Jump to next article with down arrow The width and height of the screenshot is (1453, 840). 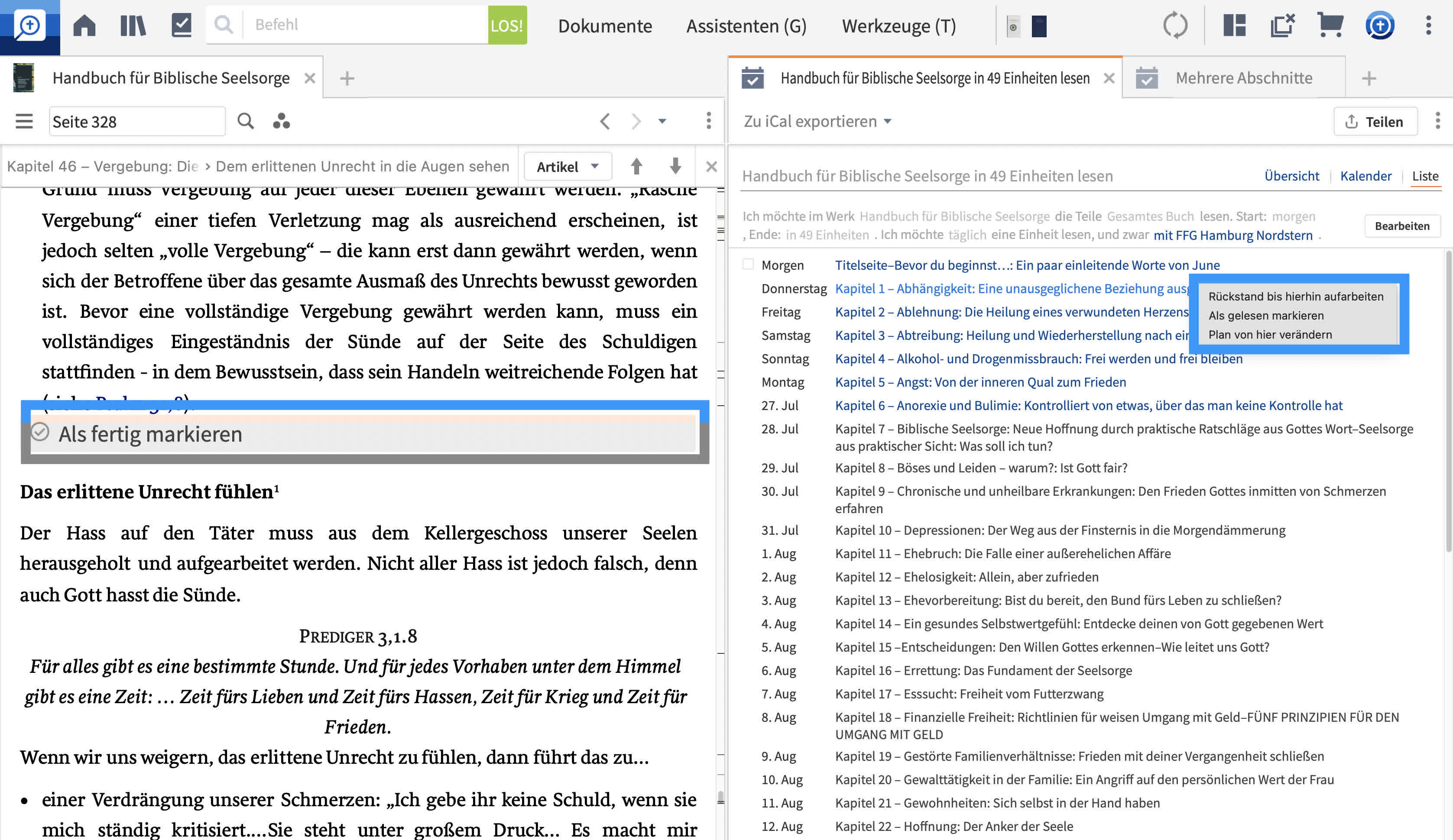point(675,166)
